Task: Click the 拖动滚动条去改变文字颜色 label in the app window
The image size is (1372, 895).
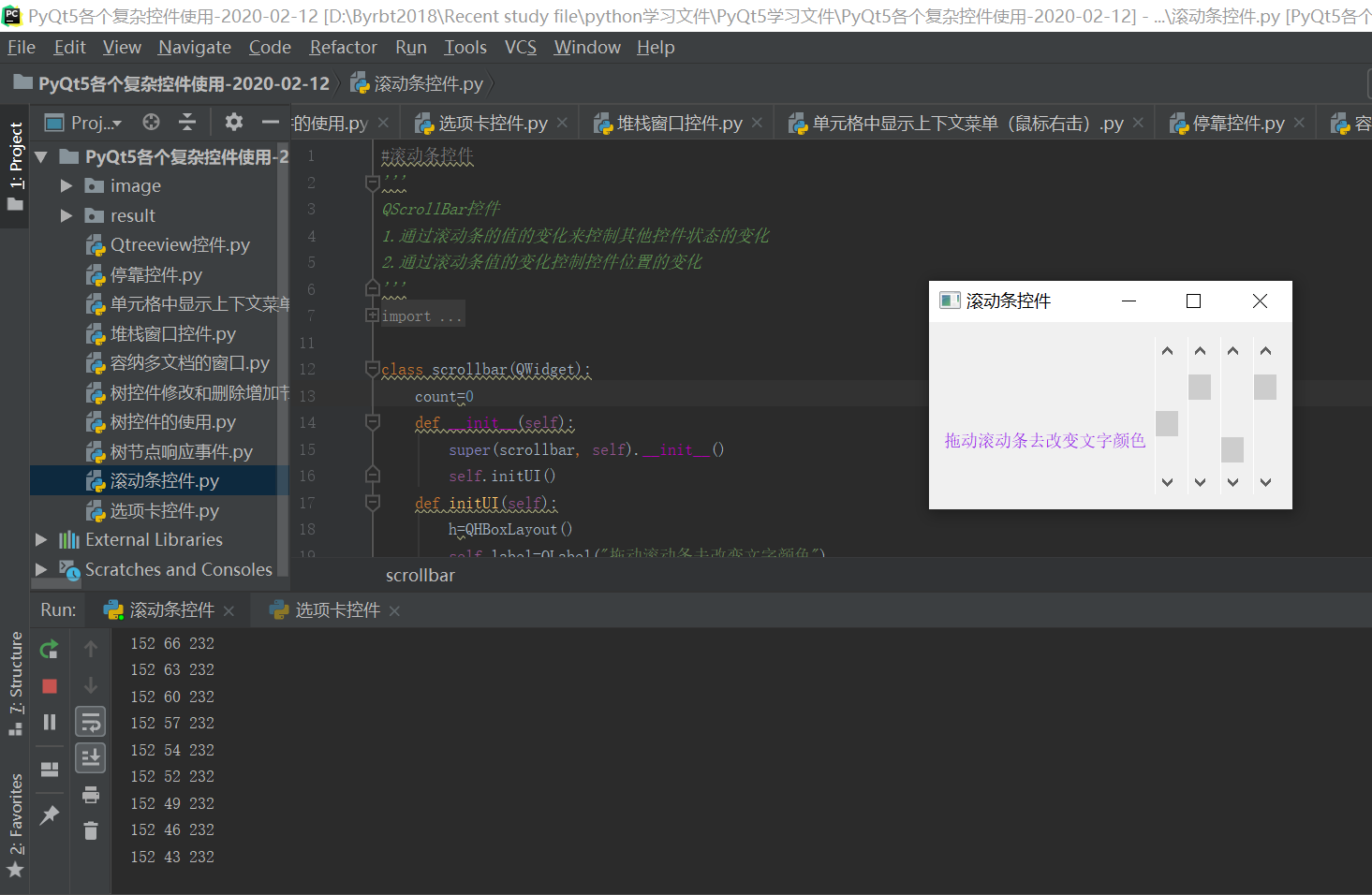Action: pos(1044,440)
